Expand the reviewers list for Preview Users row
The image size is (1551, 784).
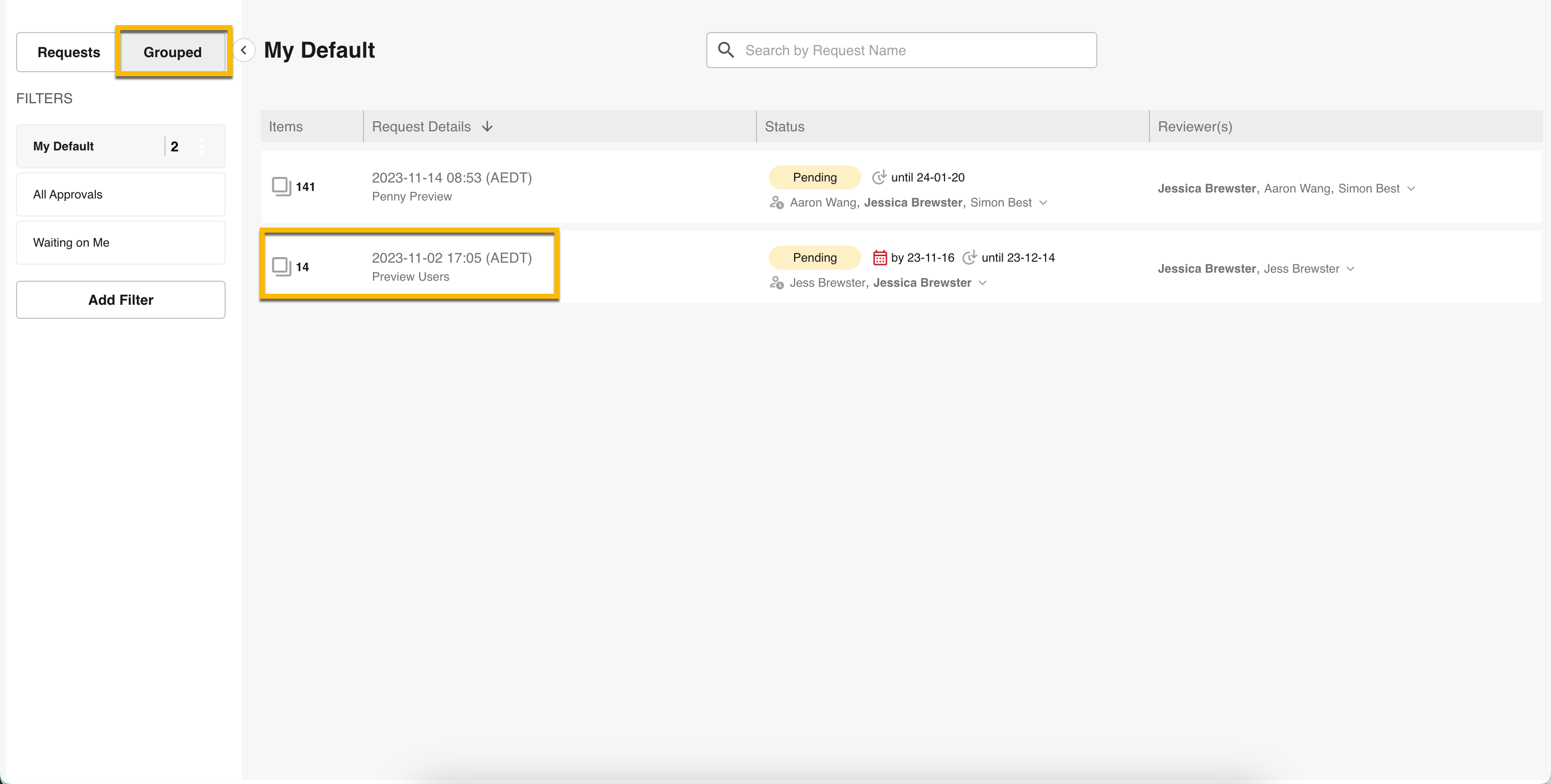pos(1350,269)
